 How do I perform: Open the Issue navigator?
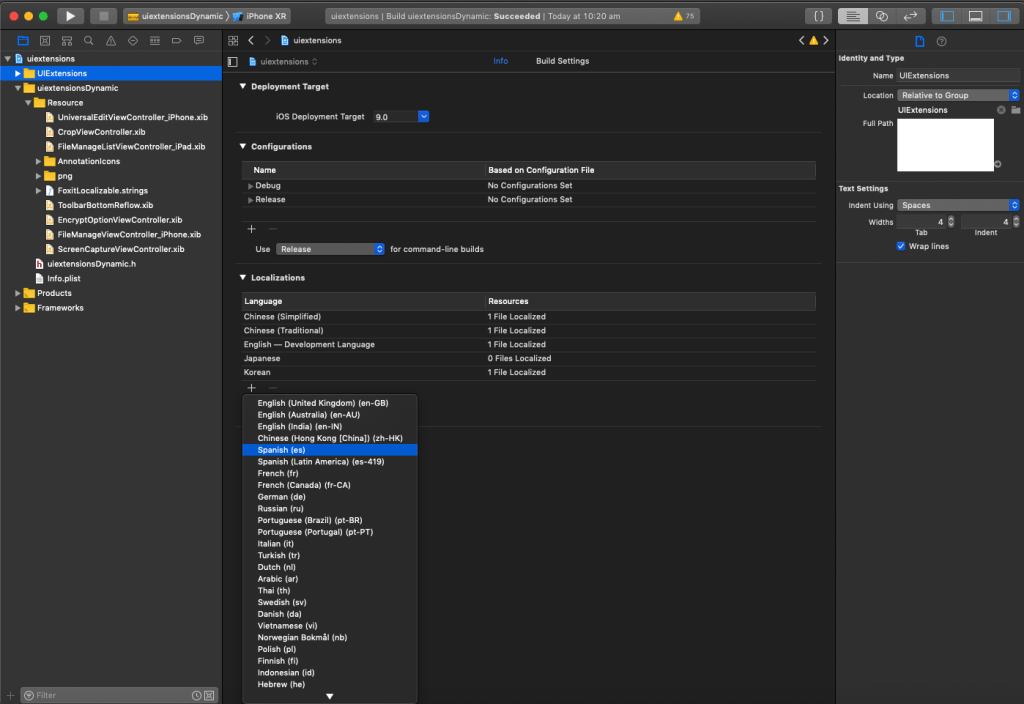tap(111, 40)
